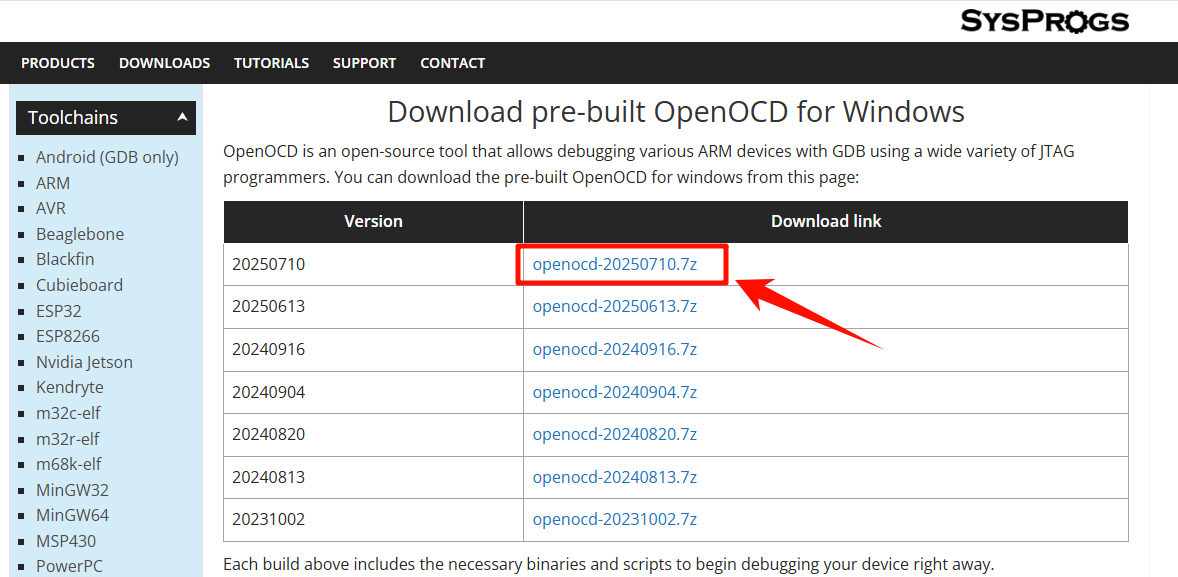Select version cell 20231002

click(x=373, y=520)
